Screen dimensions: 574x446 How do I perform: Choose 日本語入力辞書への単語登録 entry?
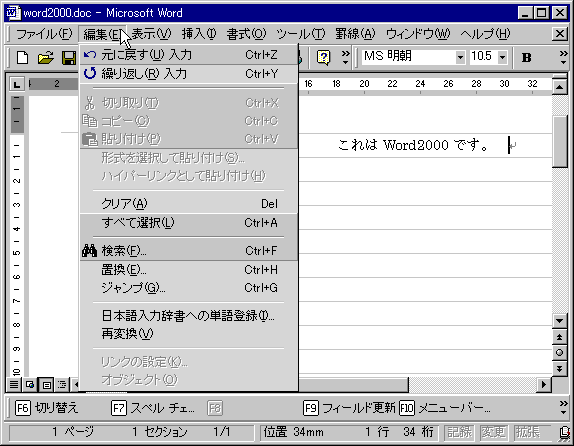click(189, 316)
